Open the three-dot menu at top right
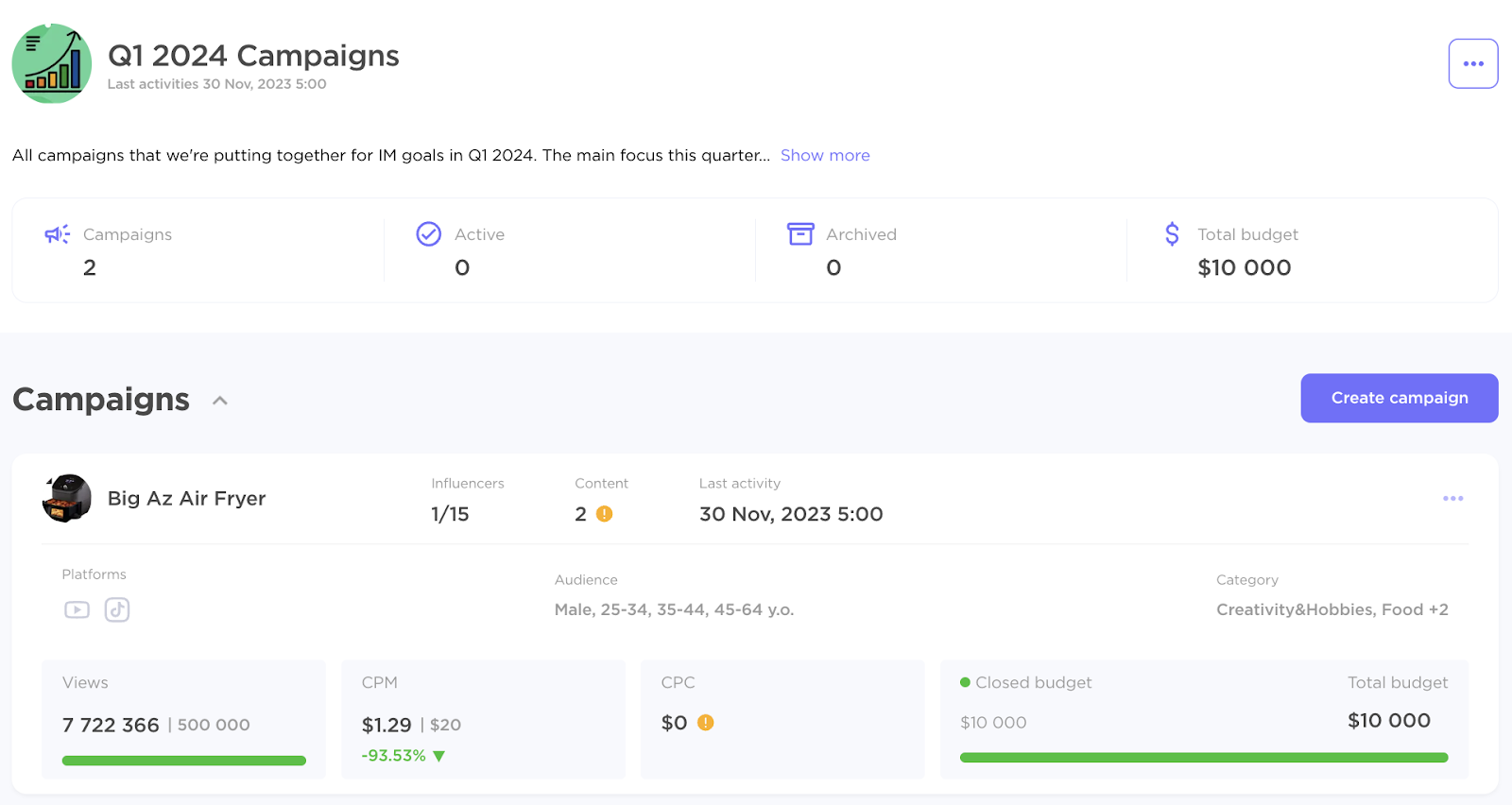Screen dimensions: 1512x805 point(1472,63)
